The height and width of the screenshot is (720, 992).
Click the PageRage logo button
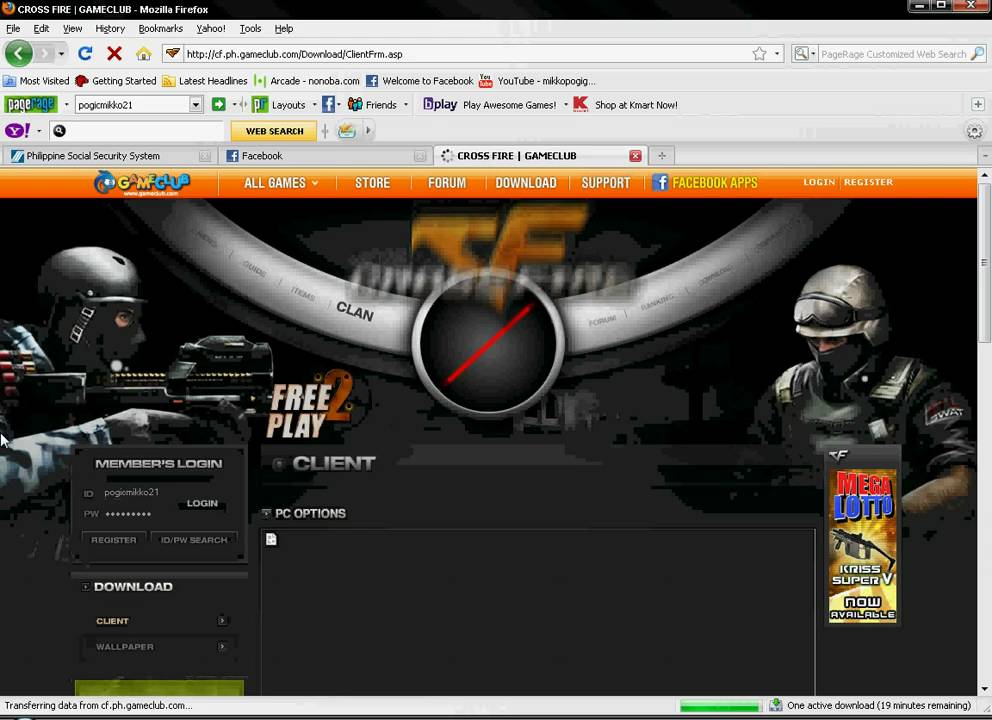(x=30, y=104)
